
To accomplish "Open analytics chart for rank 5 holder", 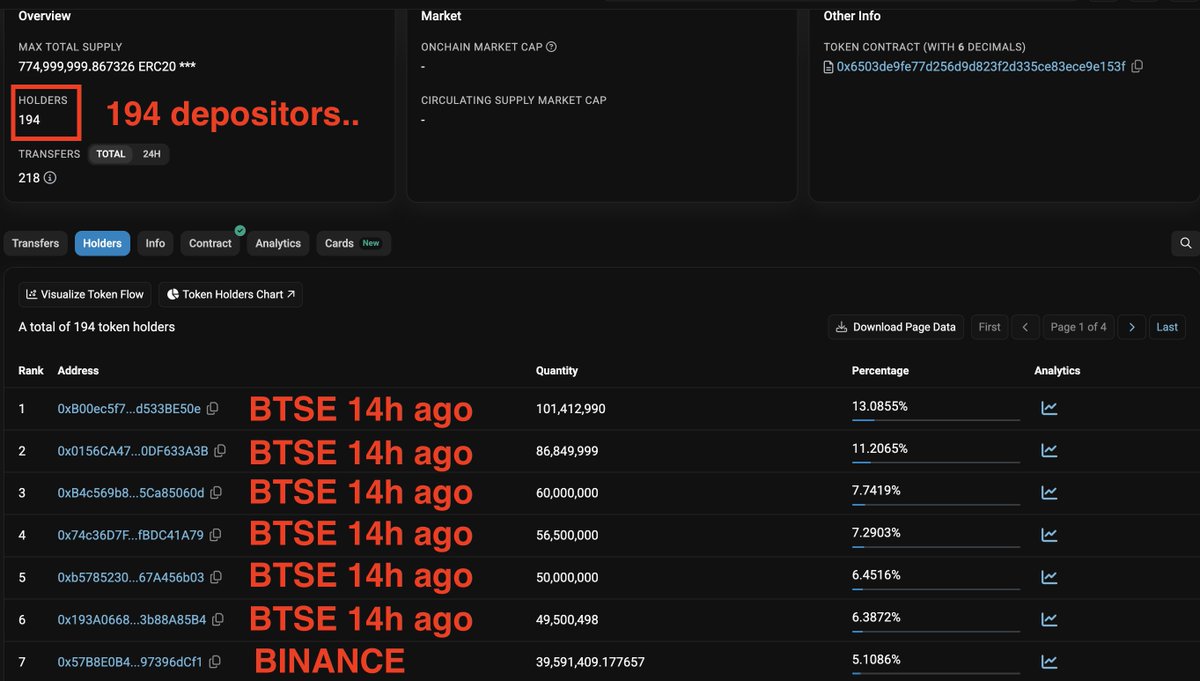I will click(1049, 577).
